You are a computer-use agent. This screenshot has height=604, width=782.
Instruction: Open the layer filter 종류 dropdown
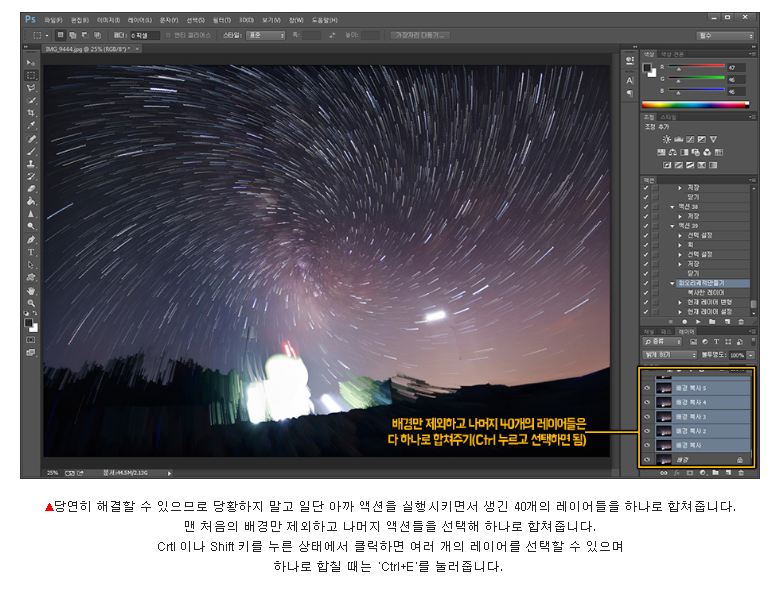(x=662, y=342)
